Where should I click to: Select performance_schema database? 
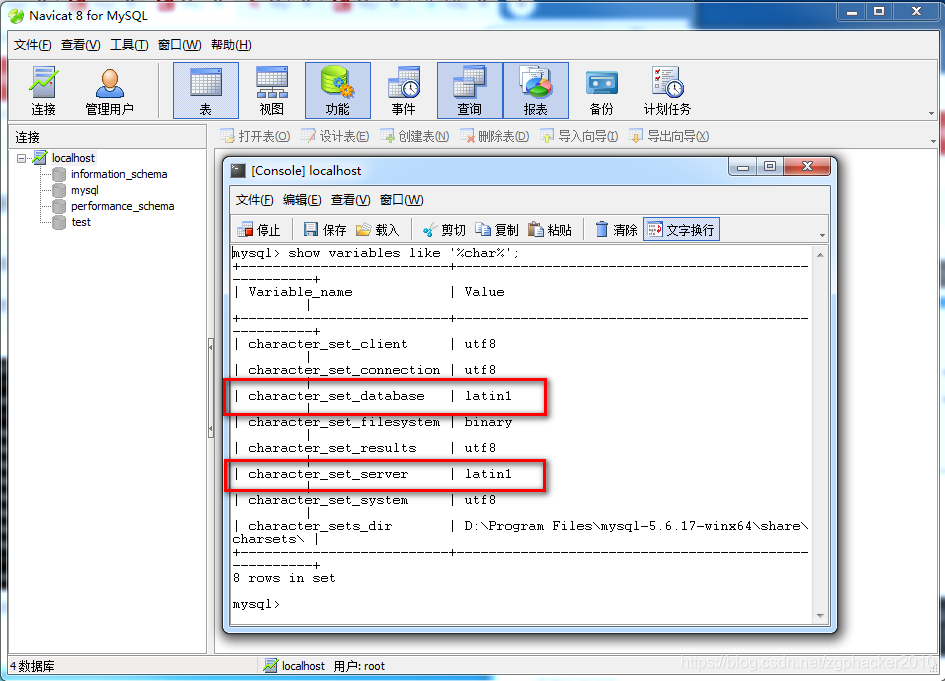click(x=122, y=206)
